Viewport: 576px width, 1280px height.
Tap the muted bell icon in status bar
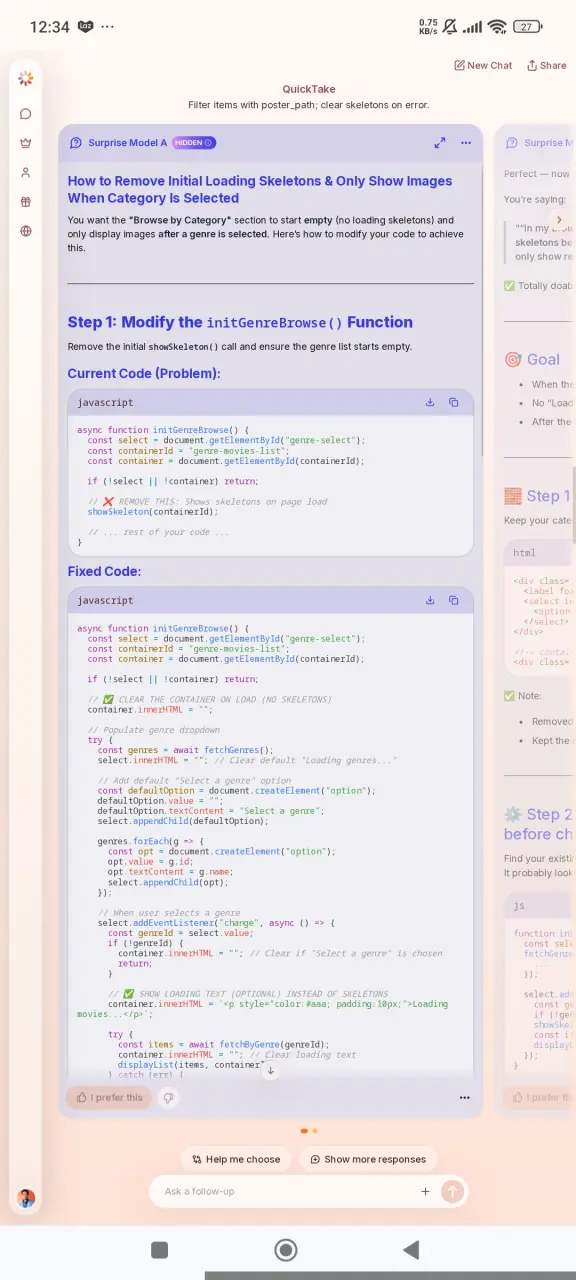click(450, 27)
